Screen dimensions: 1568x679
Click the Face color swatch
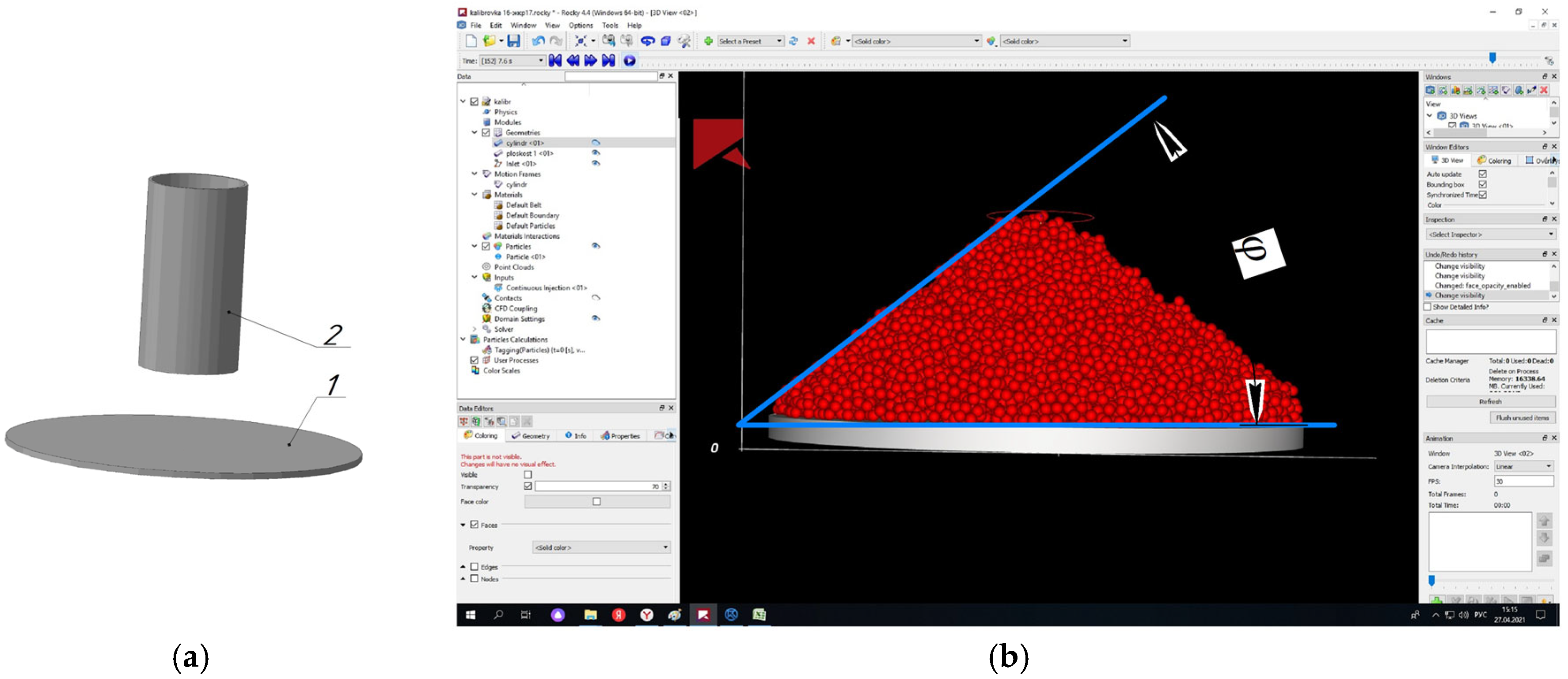pos(596,502)
